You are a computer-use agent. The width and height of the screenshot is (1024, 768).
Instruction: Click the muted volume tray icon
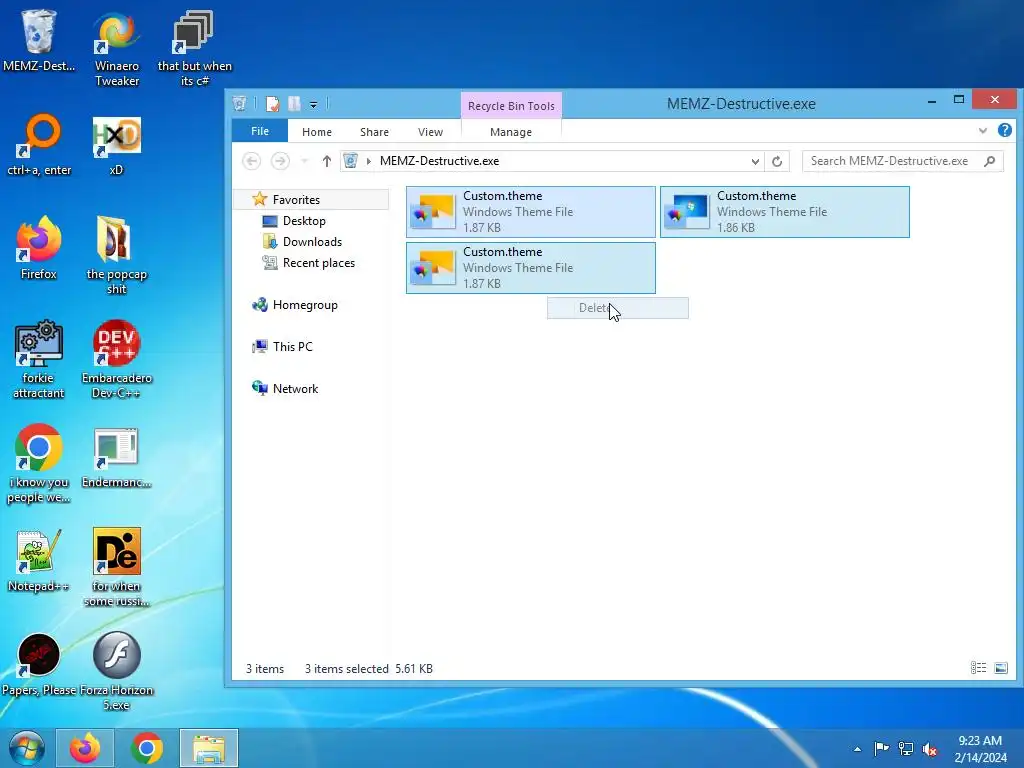click(x=930, y=749)
